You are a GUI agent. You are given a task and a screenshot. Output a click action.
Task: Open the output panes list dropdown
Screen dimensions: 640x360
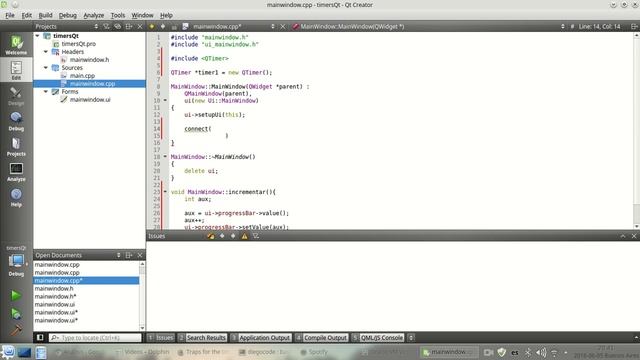pyautogui.click(x=411, y=338)
